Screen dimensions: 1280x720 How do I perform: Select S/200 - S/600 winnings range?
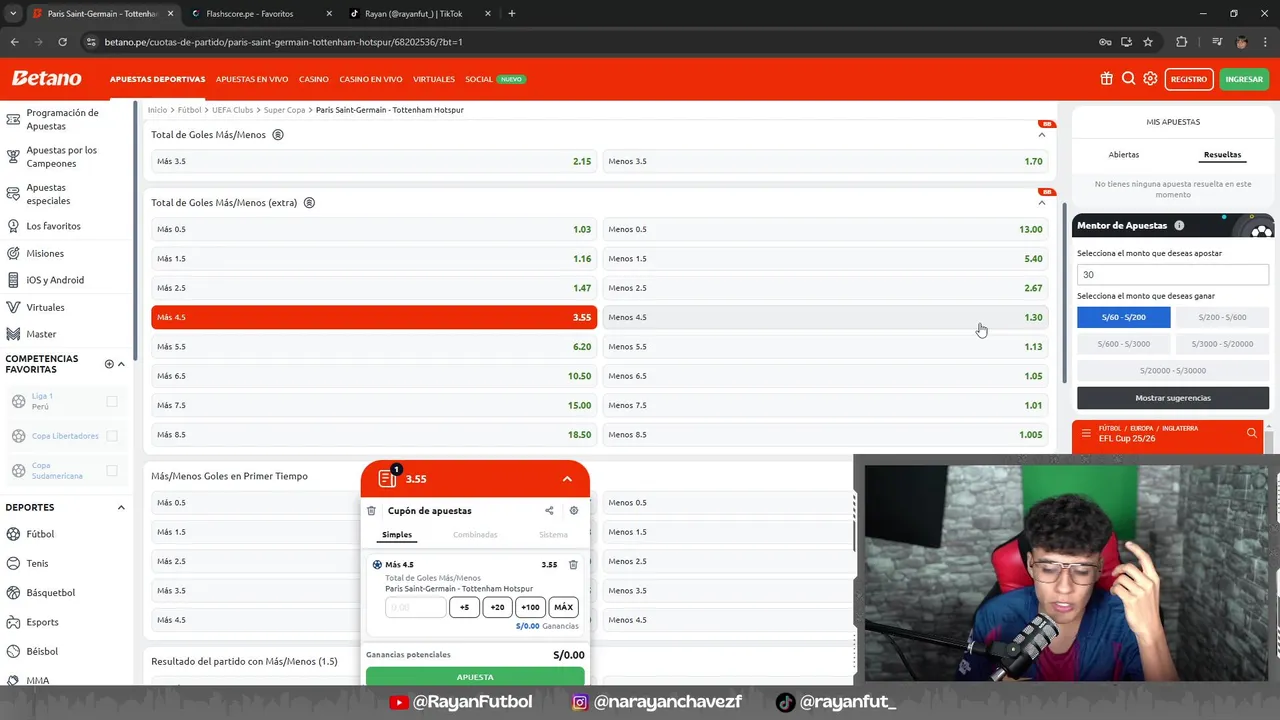coord(1222,317)
